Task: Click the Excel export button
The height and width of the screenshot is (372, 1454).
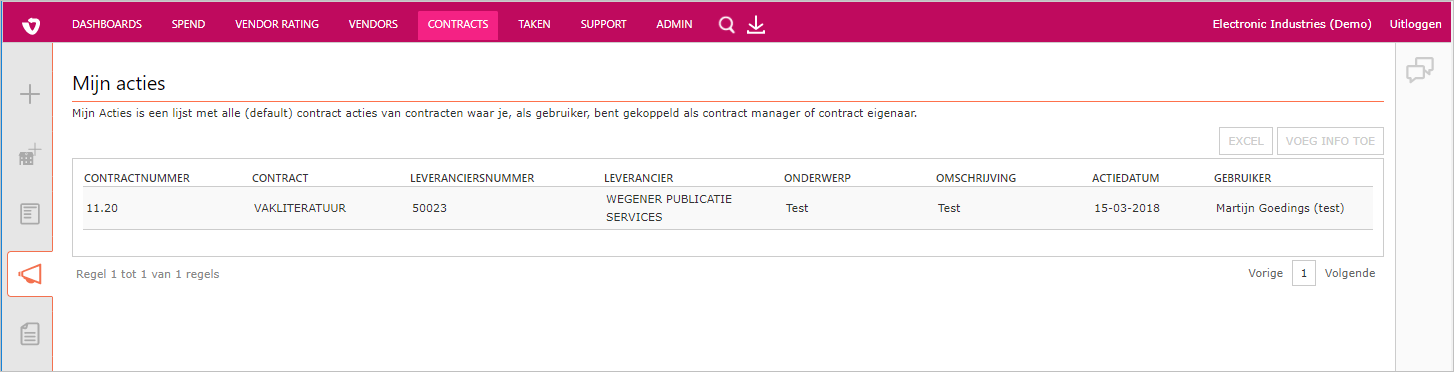Action: tap(1246, 141)
